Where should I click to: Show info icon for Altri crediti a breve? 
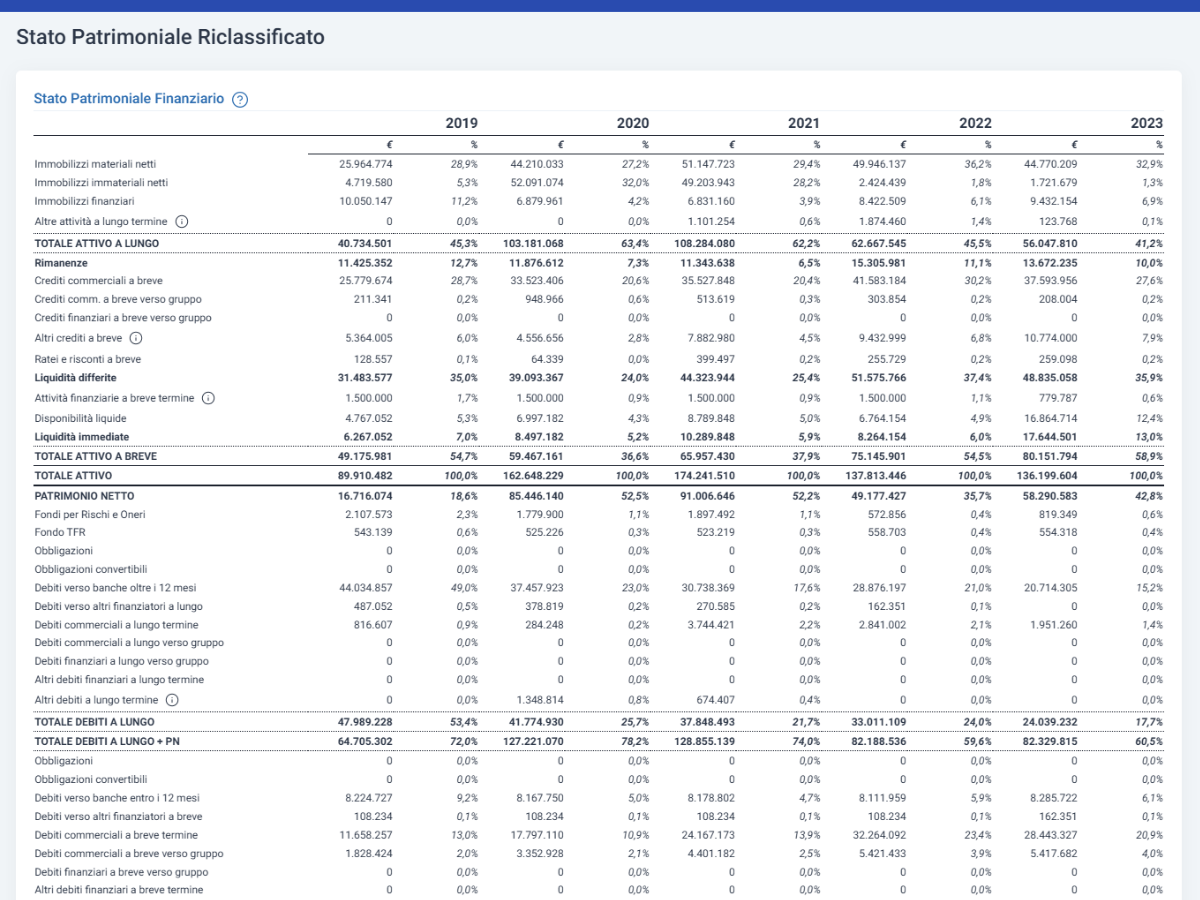(x=136, y=338)
